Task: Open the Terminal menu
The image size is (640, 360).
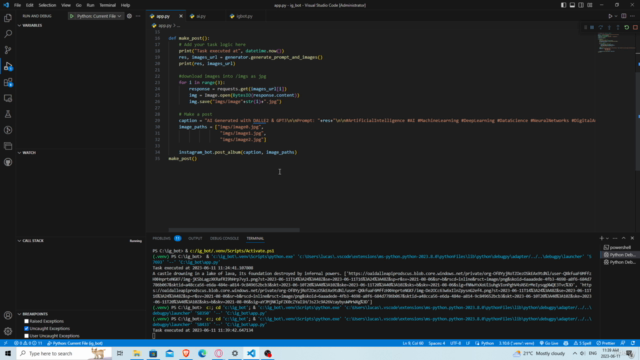Action: 107,5
